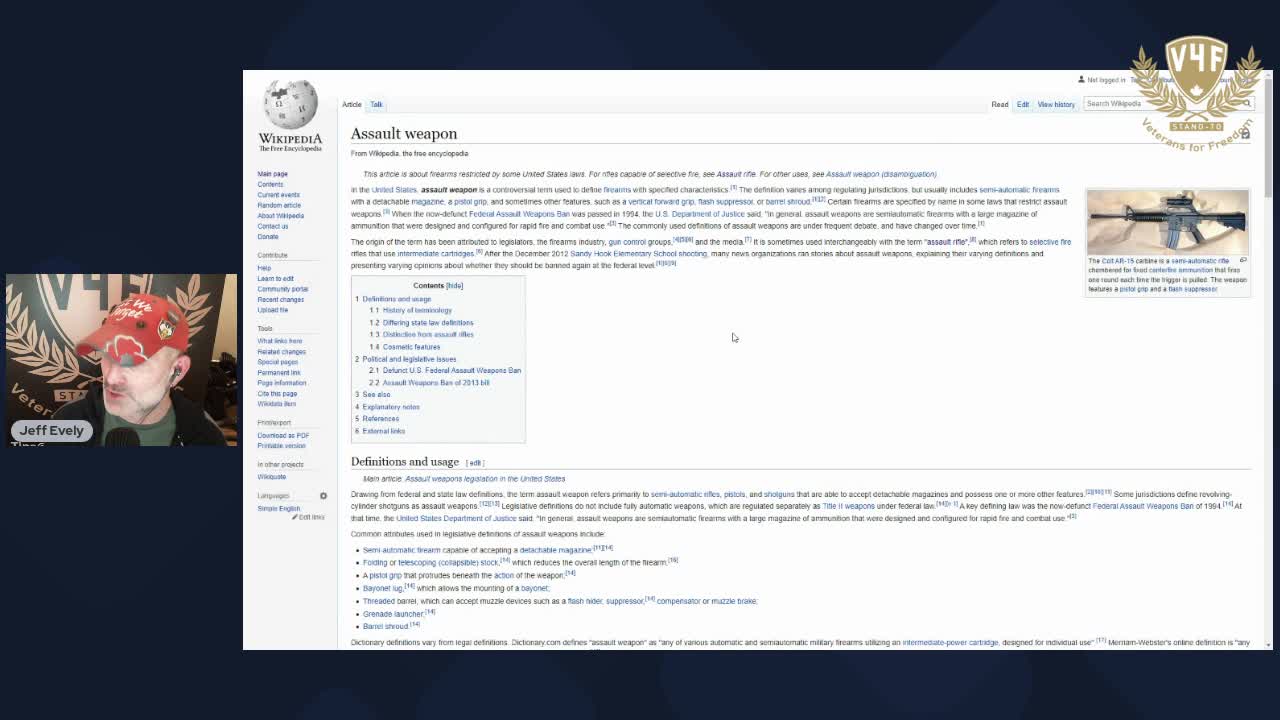1280x720 pixels.
Task: Open Upload file link
Action: [x=272, y=310]
